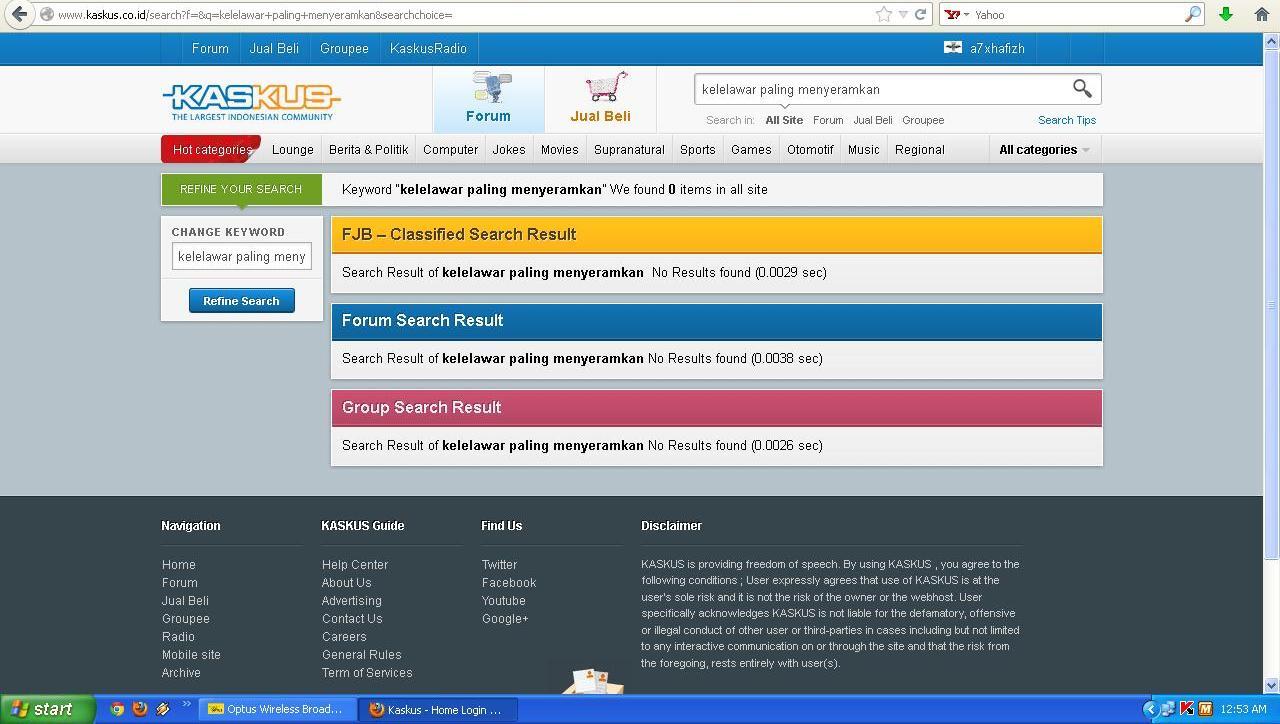The width and height of the screenshot is (1280, 724).
Task: Open the General Rules footer link
Action: click(x=361, y=654)
